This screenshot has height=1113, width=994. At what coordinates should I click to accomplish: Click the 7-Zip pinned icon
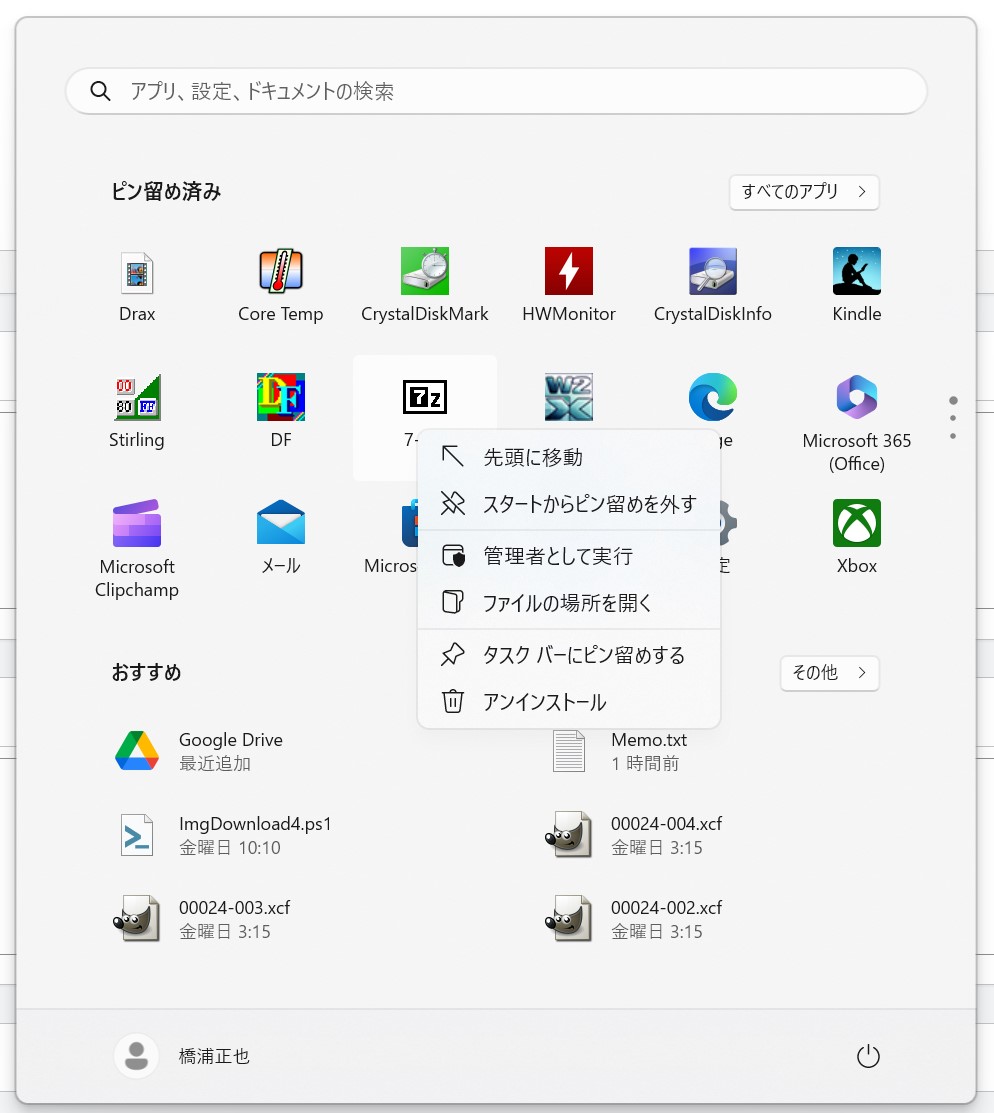tap(425, 398)
